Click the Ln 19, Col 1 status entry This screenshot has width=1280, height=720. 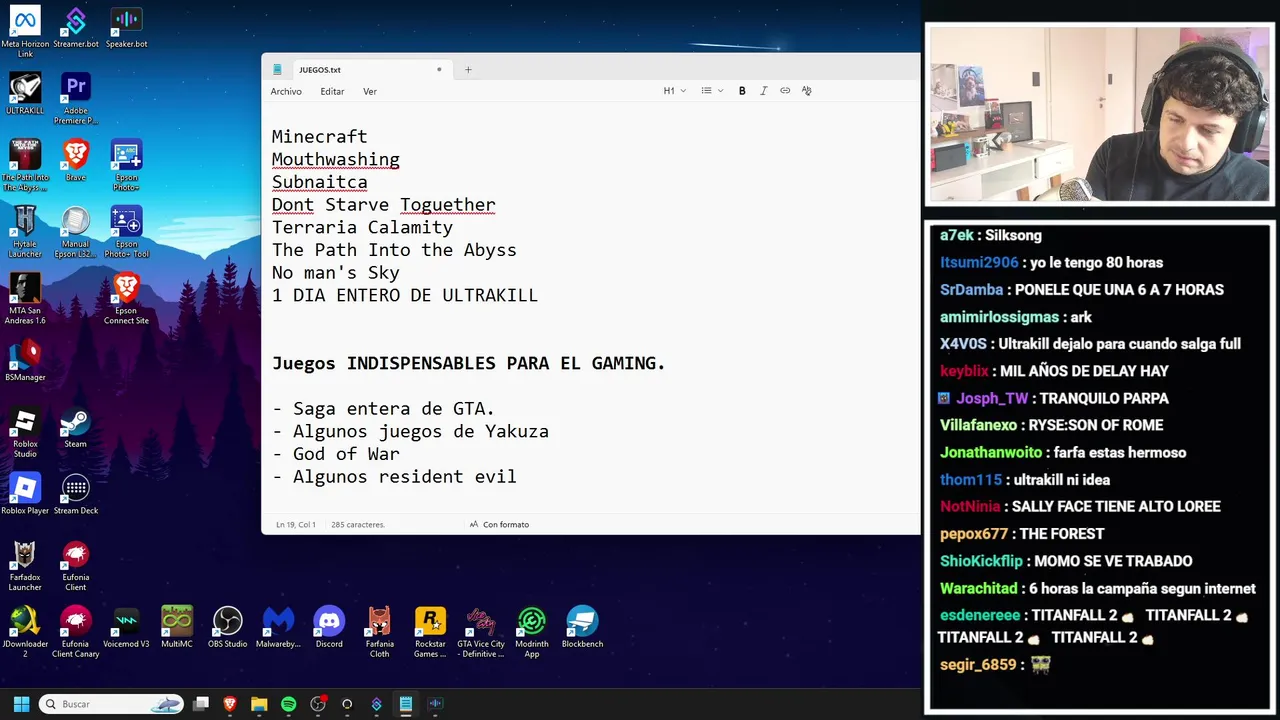(x=295, y=524)
